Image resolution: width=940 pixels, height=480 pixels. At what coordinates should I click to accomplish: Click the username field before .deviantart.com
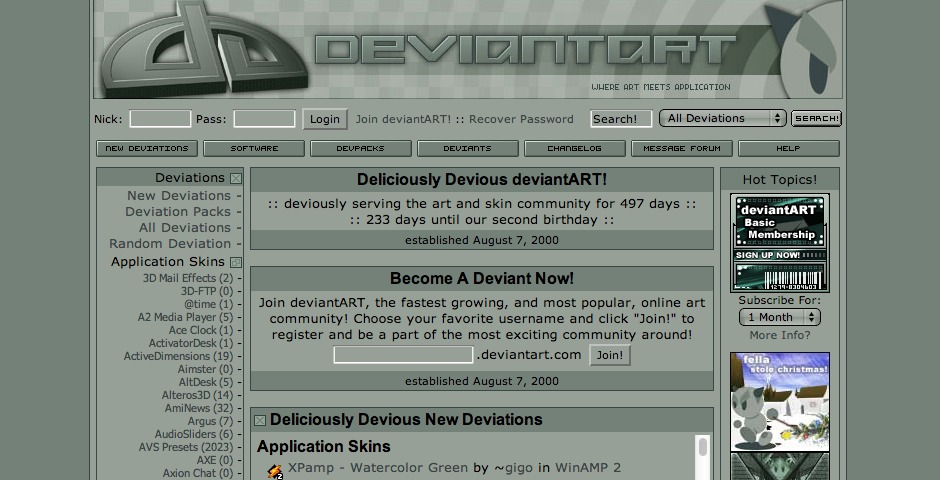(x=403, y=355)
